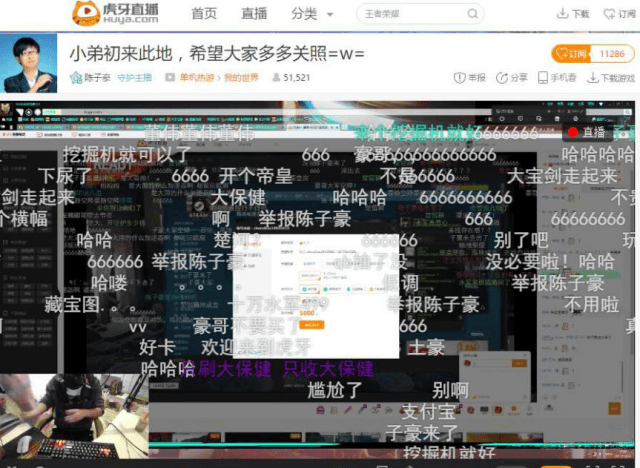
Task: Open the 单机热游 category link
Action: click(x=197, y=78)
